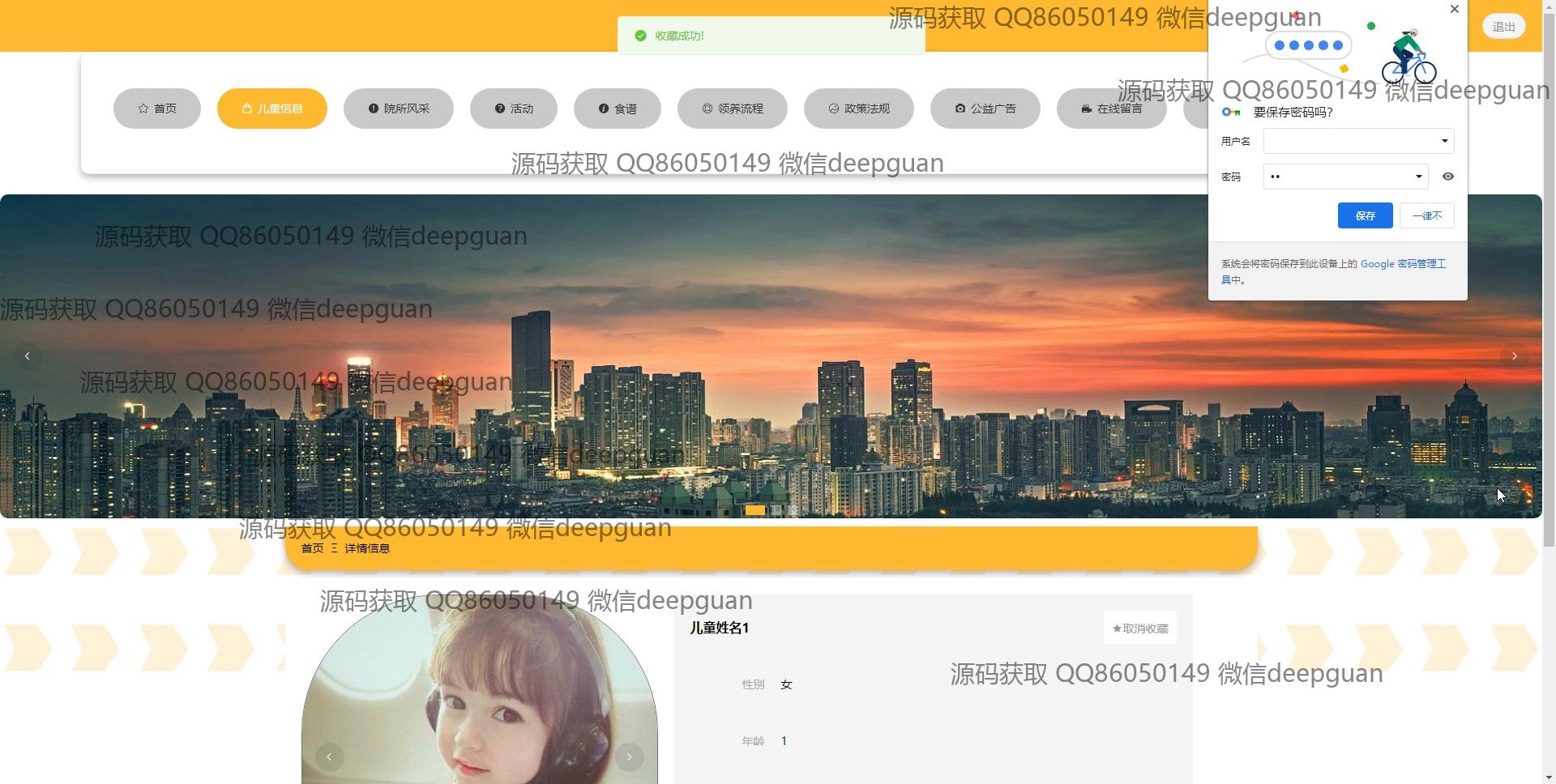Click the 性别 label

coord(753,685)
